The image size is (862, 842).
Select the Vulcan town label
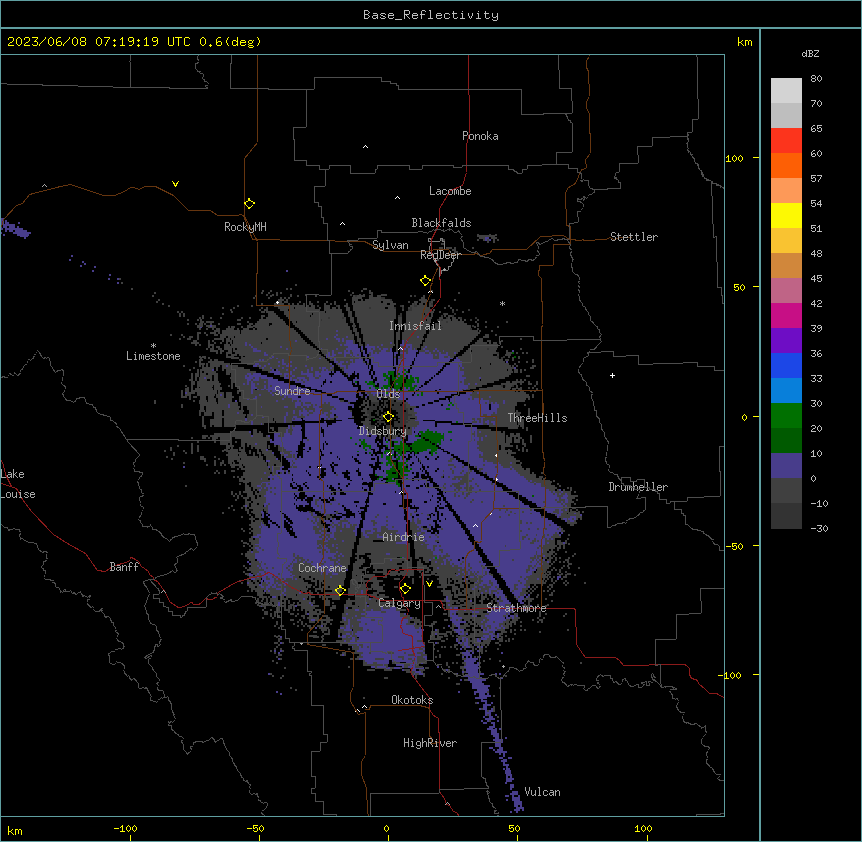[543, 792]
